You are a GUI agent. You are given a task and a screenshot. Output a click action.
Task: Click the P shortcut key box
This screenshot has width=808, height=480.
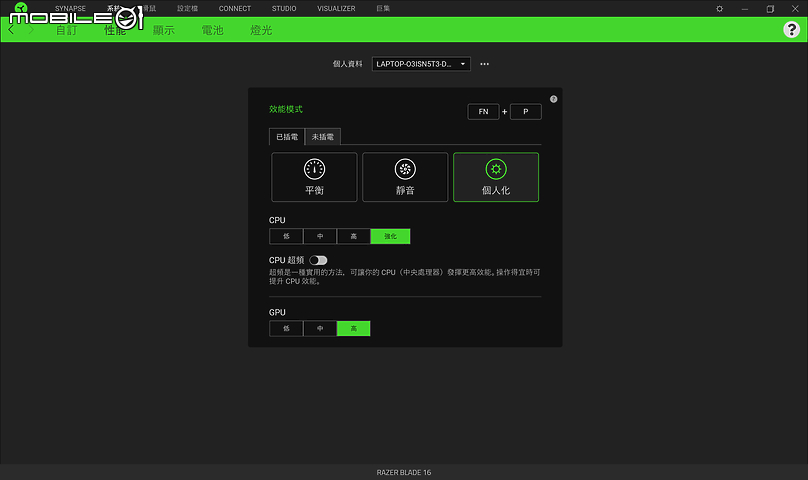(x=526, y=111)
